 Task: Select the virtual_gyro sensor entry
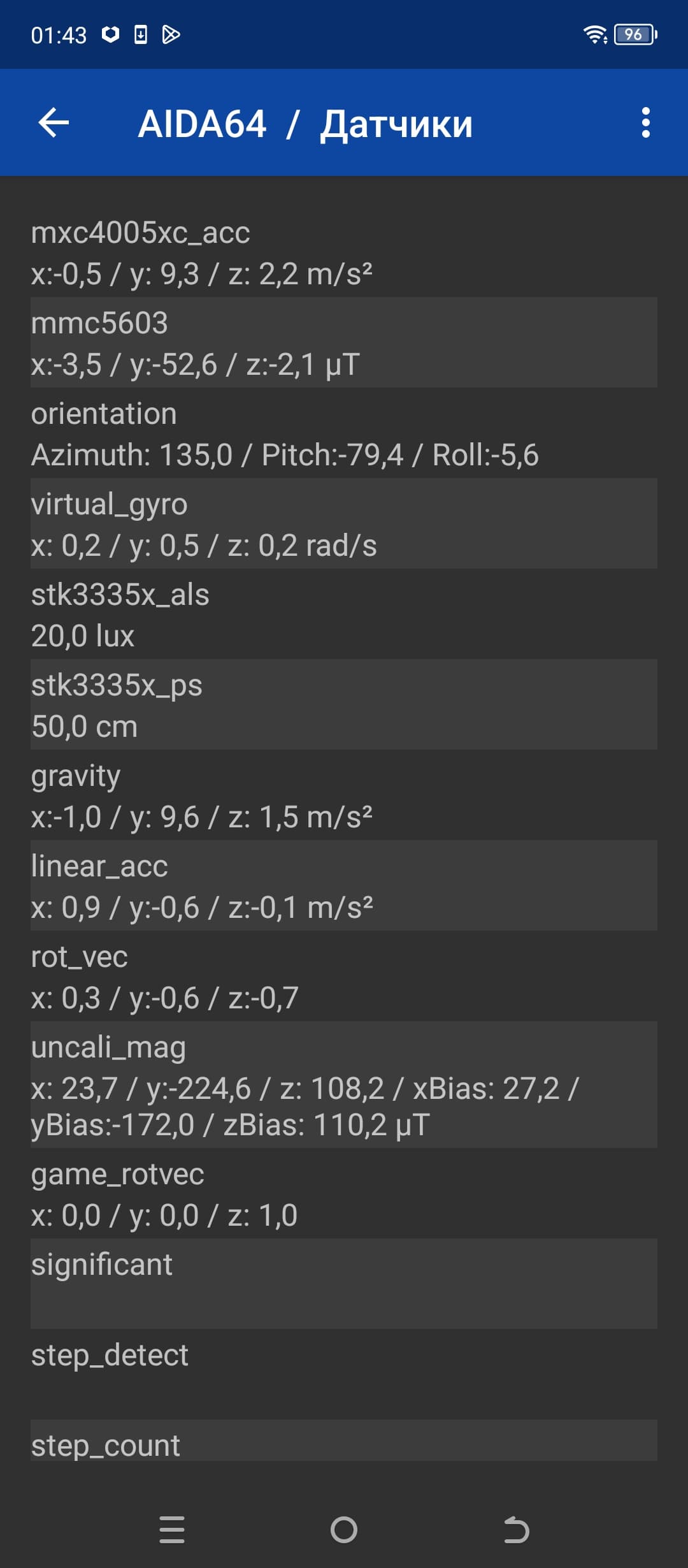tap(344, 524)
